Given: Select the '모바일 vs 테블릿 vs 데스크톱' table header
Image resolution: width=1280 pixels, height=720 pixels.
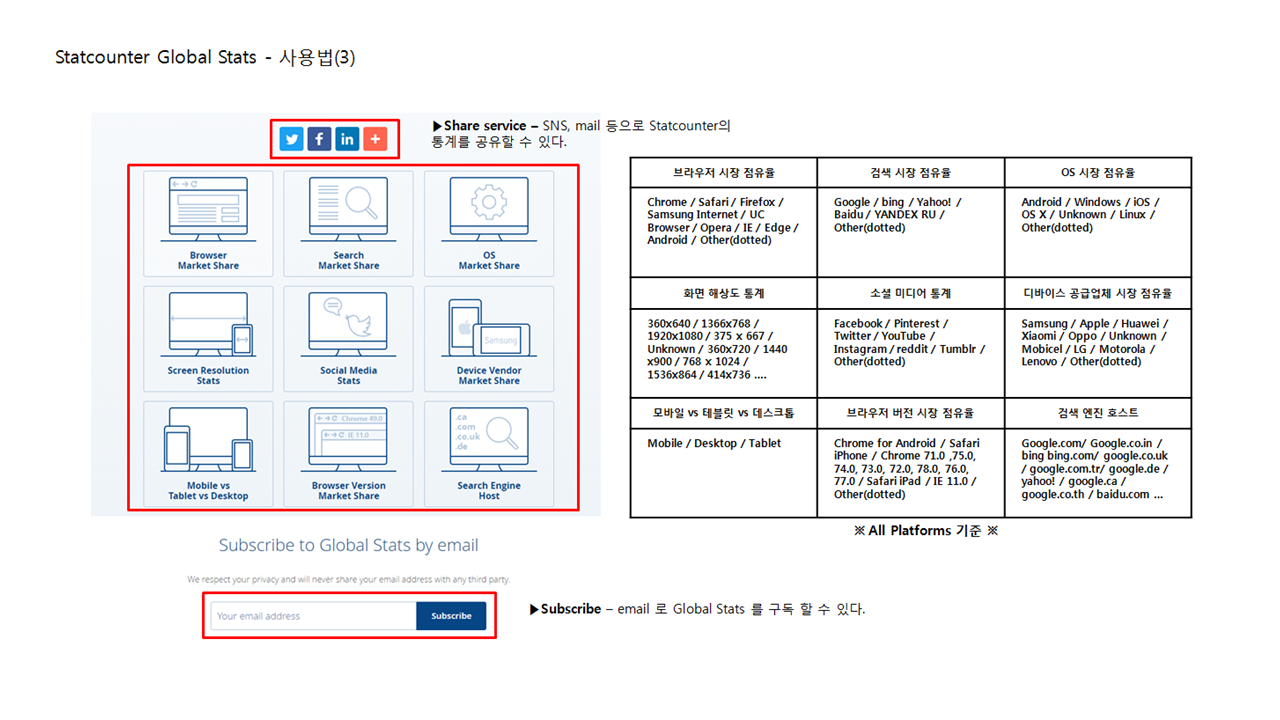Looking at the screenshot, I should (x=723, y=413).
